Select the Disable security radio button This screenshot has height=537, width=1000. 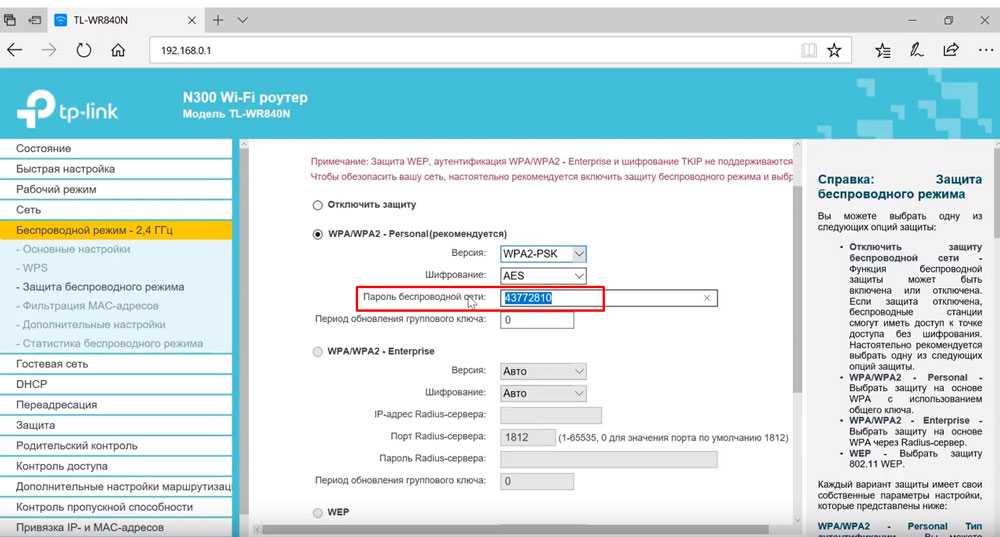[x=318, y=205]
